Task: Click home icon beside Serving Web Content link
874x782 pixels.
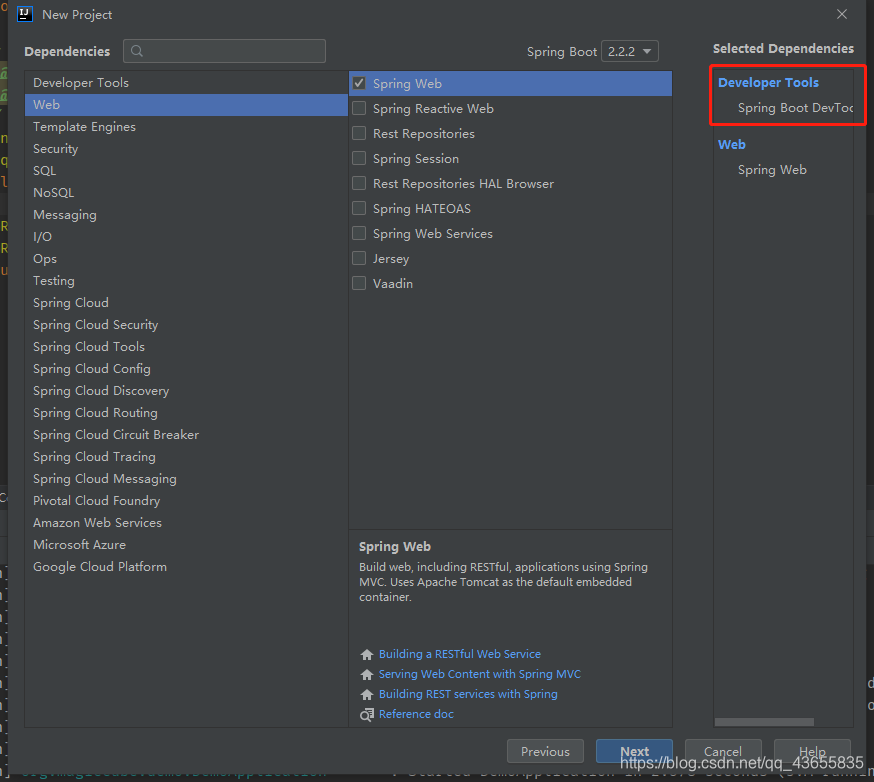Action: 367,674
